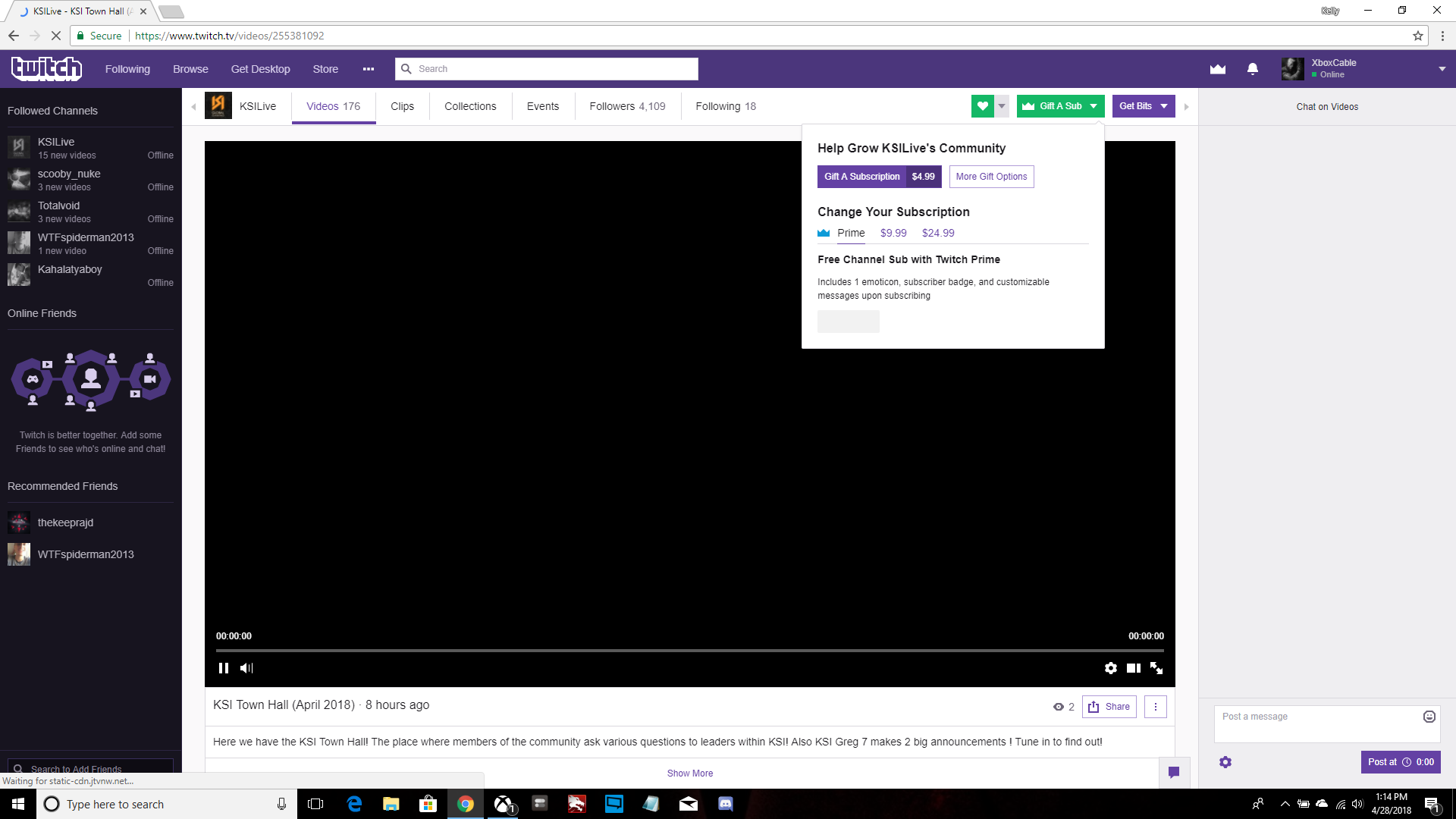
Task: Select recommended friend WTFspiderman2013
Action: click(91, 554)
